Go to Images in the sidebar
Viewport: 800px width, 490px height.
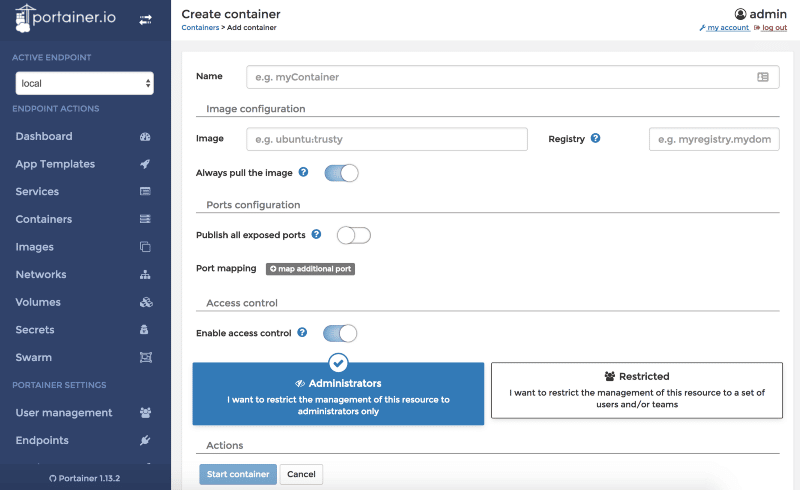point(34,247)
